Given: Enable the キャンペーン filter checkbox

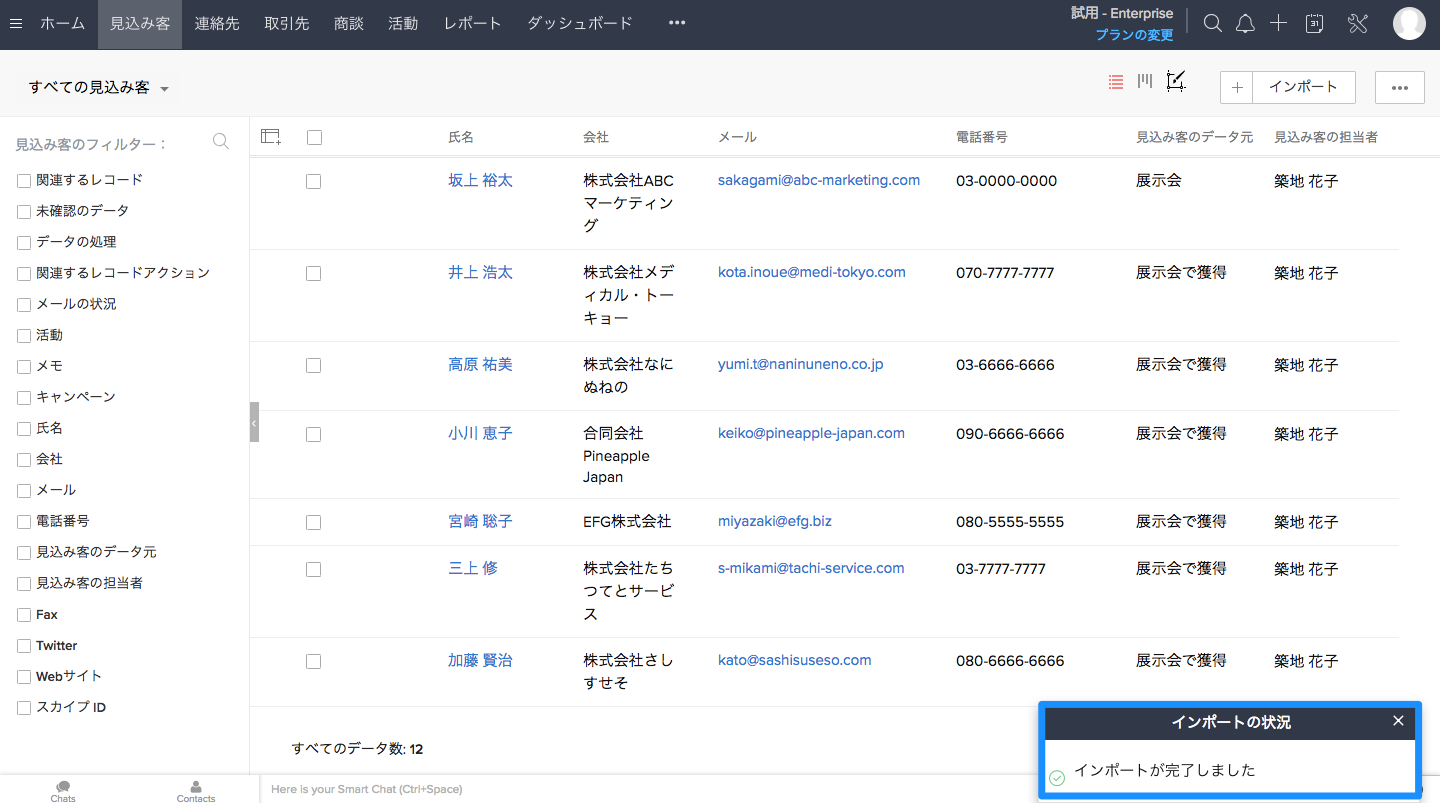Looking at the screenshot, I should click(x=24, y=398).
